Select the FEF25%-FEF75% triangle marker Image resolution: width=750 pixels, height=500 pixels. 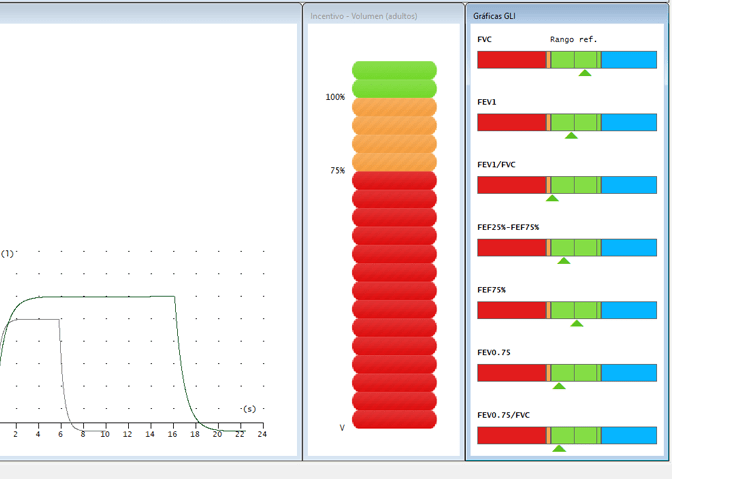pos(564,261)
